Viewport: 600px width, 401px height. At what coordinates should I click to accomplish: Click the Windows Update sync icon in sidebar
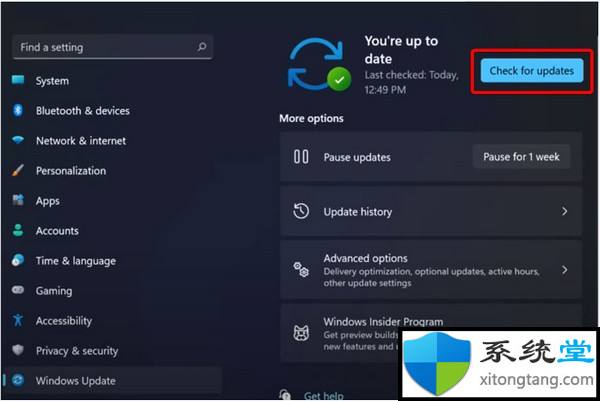pyautogui.click(x=18, y=380)
